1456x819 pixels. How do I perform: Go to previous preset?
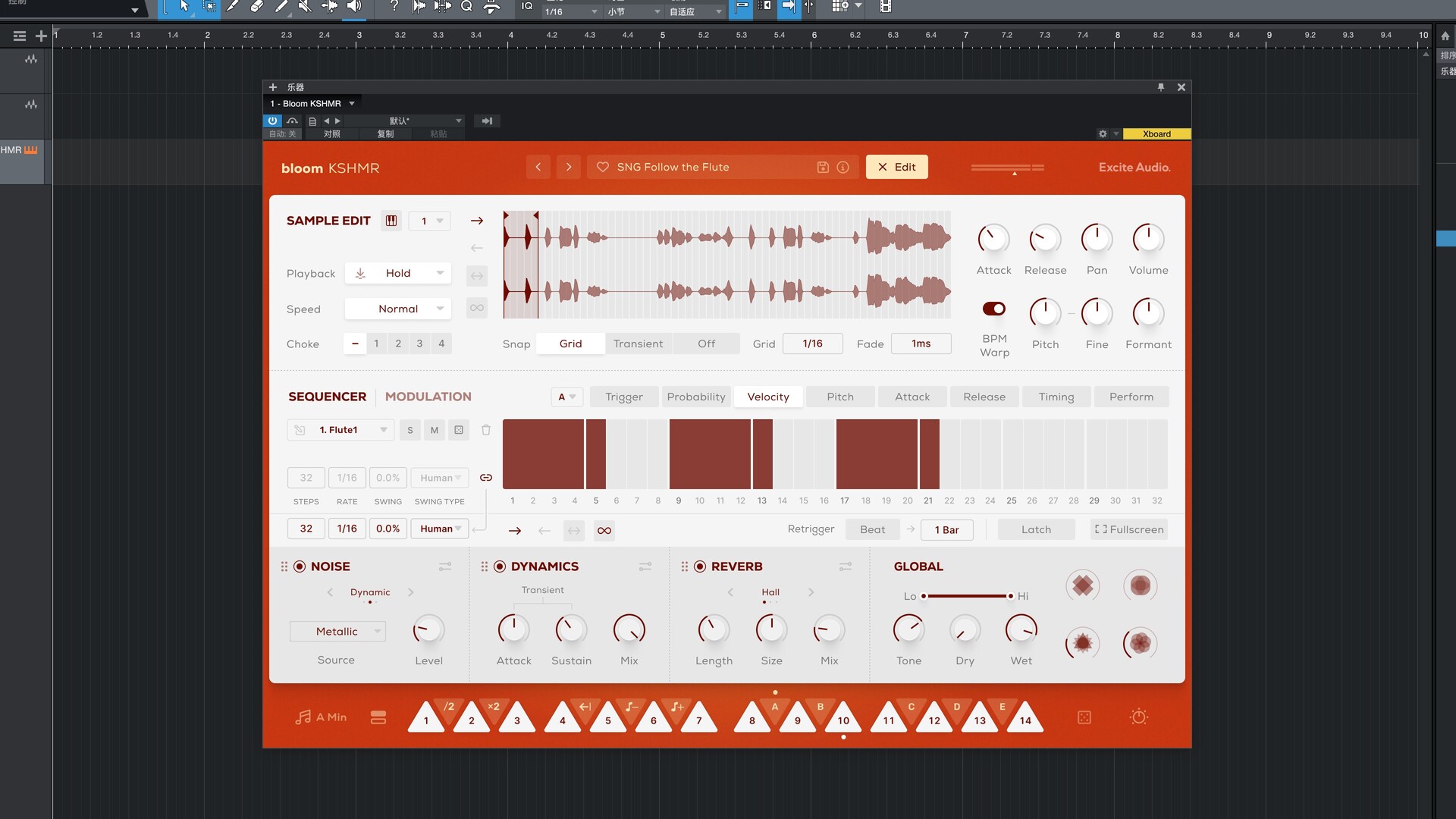pyautogui.click(x=538, y=167)
